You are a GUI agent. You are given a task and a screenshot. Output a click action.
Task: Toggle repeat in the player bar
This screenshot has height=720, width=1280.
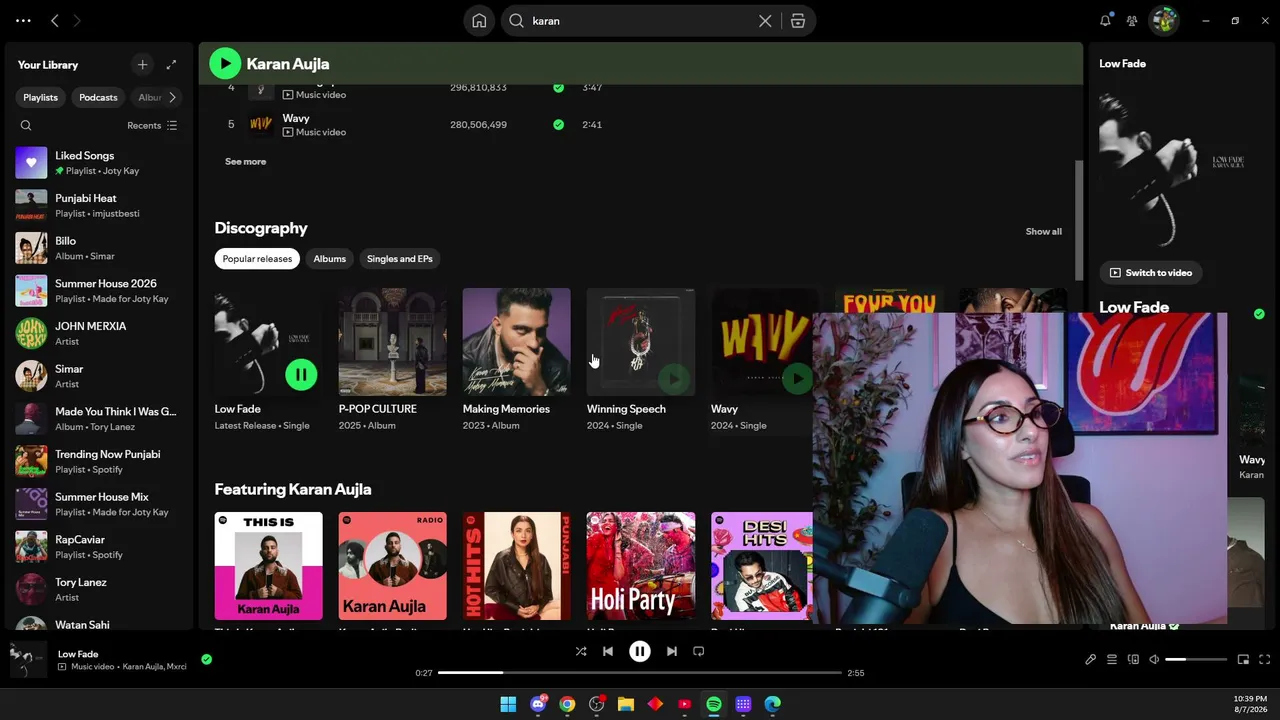point(699,651)
